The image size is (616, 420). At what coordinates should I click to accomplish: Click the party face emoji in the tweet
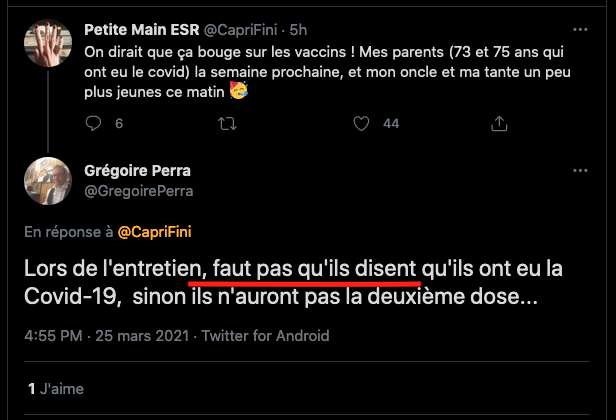238,91
